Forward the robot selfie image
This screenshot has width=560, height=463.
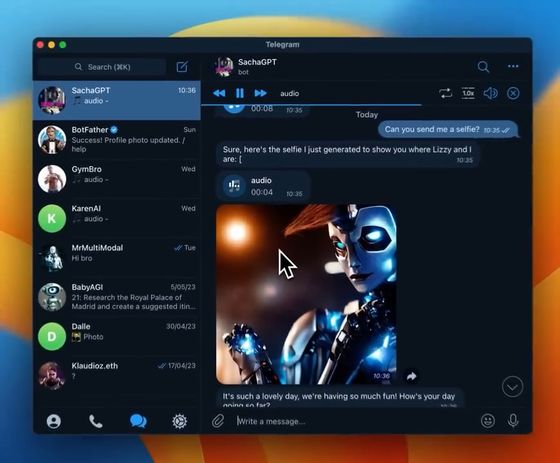pyautogui.click(x=411, y=376)
